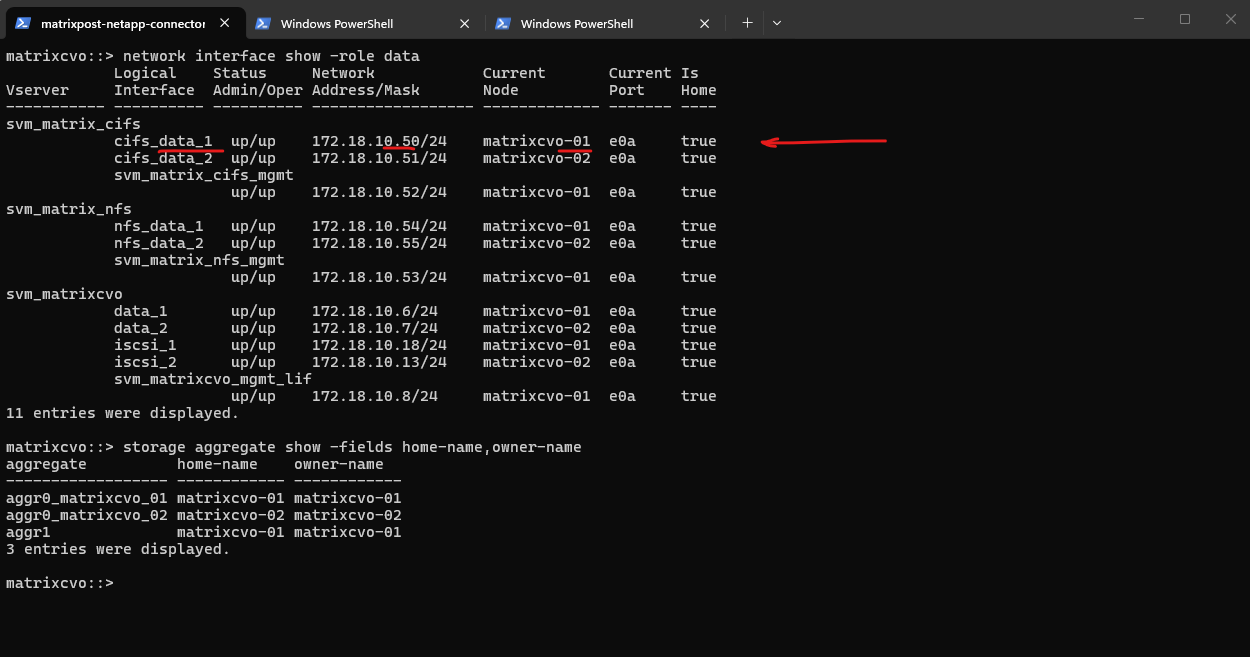1250x657 pixels.
Task: Switch to the matrixpost-netapp-connector tab
Action: [122, 23]
